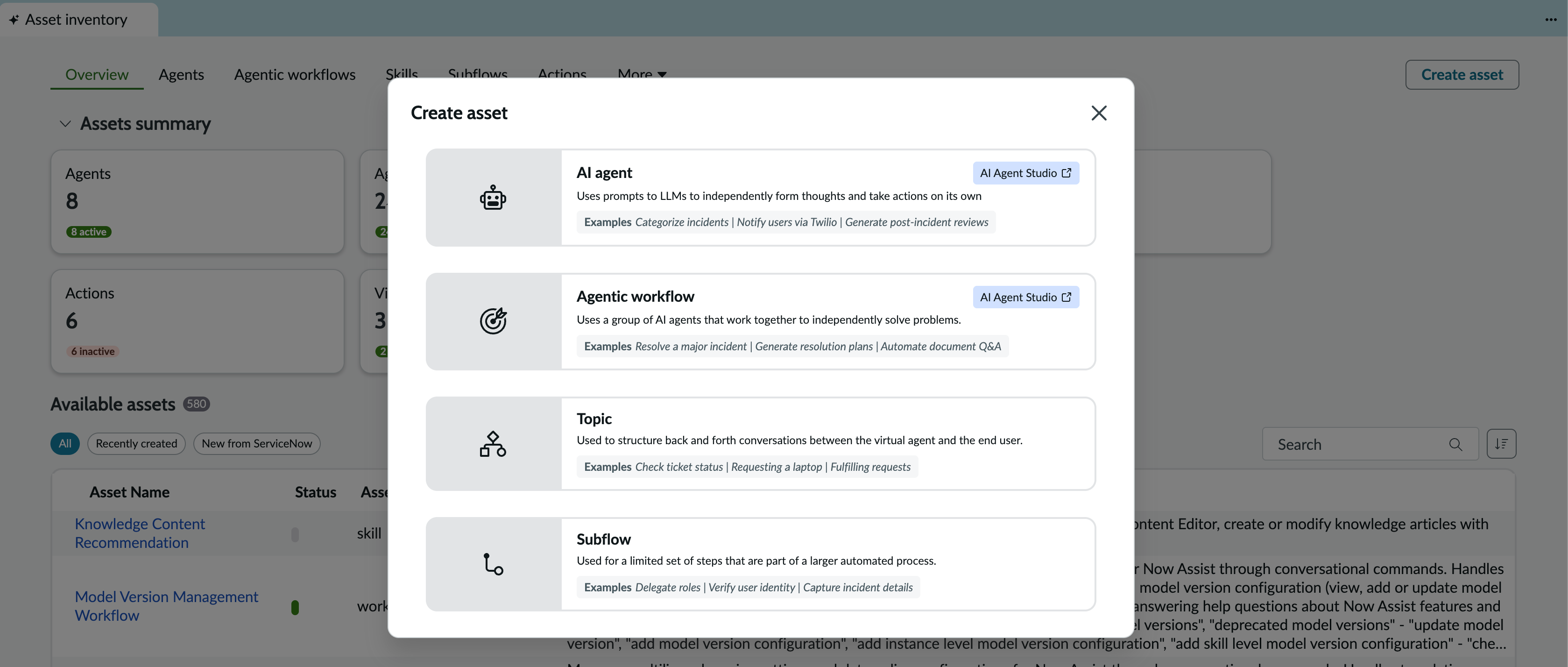This screenshot has width=1568, height=667.
Task: Focus the asset Search field
Action: [x=1370, y=444]
